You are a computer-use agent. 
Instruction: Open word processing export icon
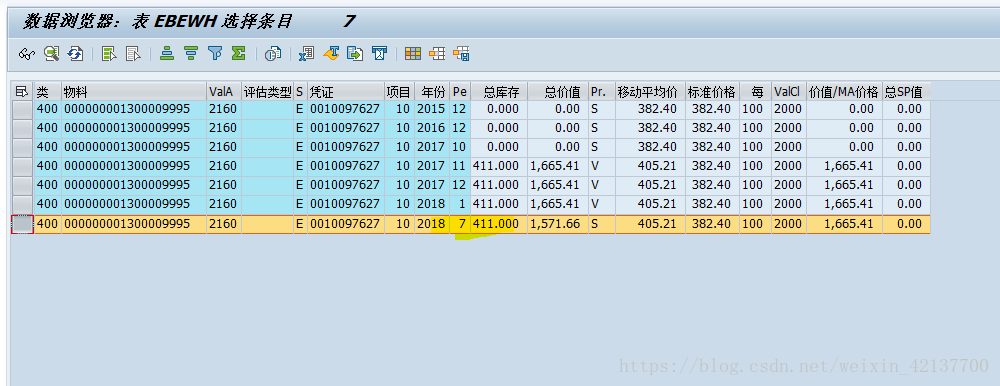point(331,54)
